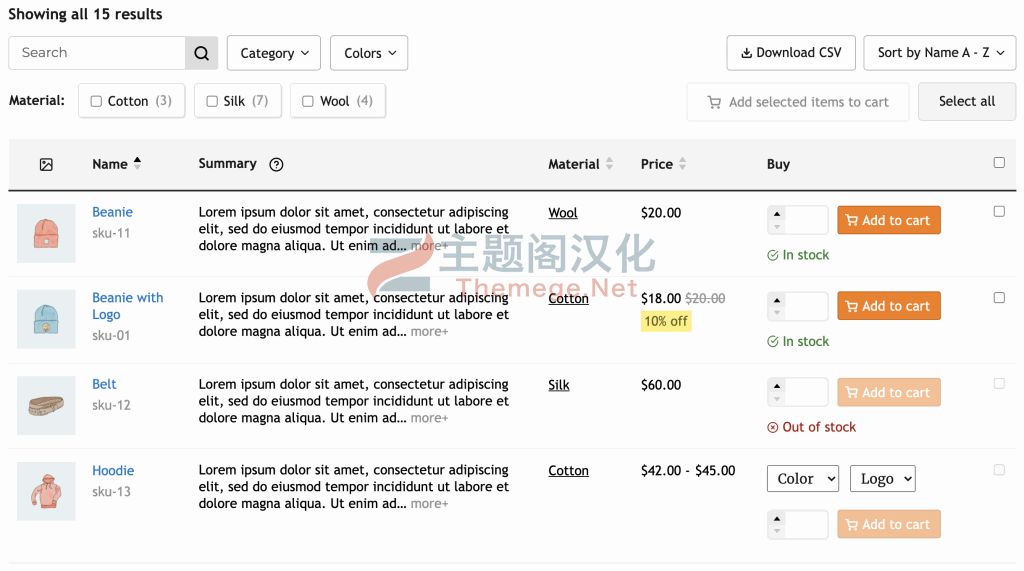Decrease quantity arrow in Hoodie row
Viewport: 1024px width, 571px height.
pyautogui.click(x=776, y=531)
